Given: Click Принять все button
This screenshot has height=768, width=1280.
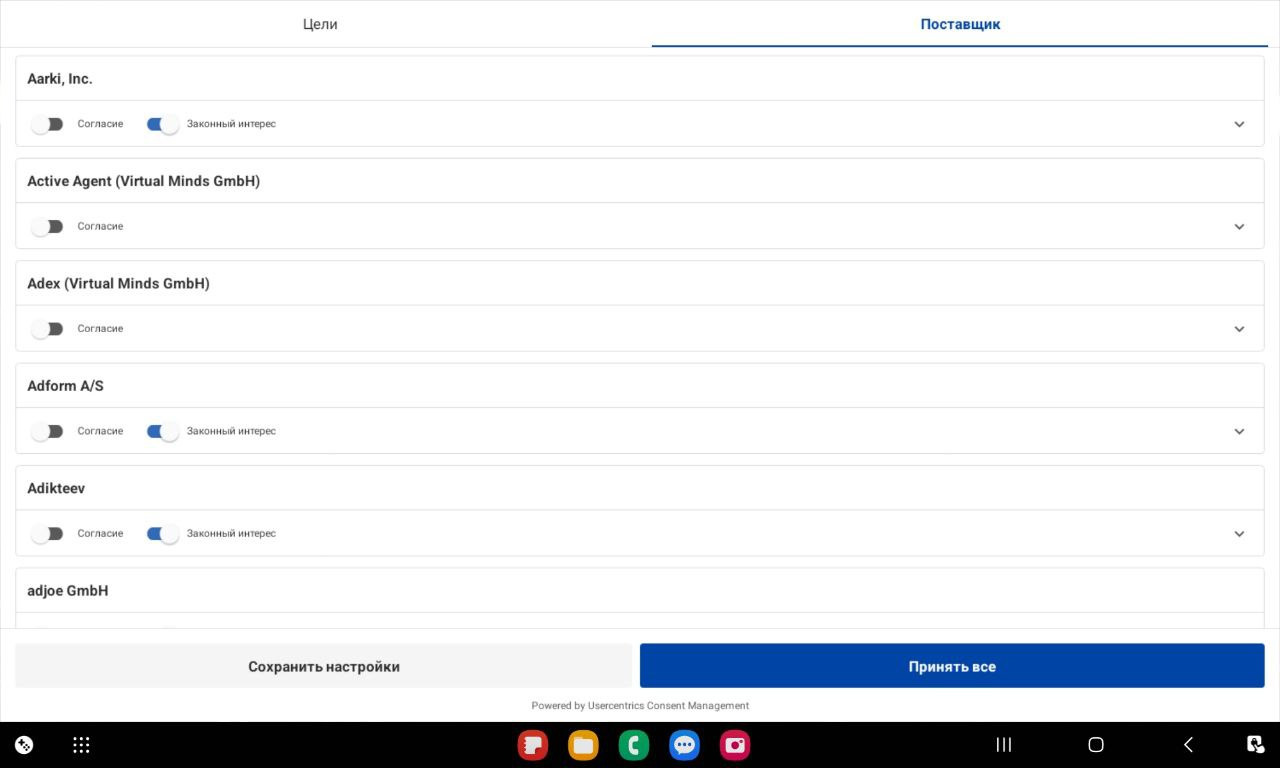Looking at the screenshot, I should (x=952, y=666).
